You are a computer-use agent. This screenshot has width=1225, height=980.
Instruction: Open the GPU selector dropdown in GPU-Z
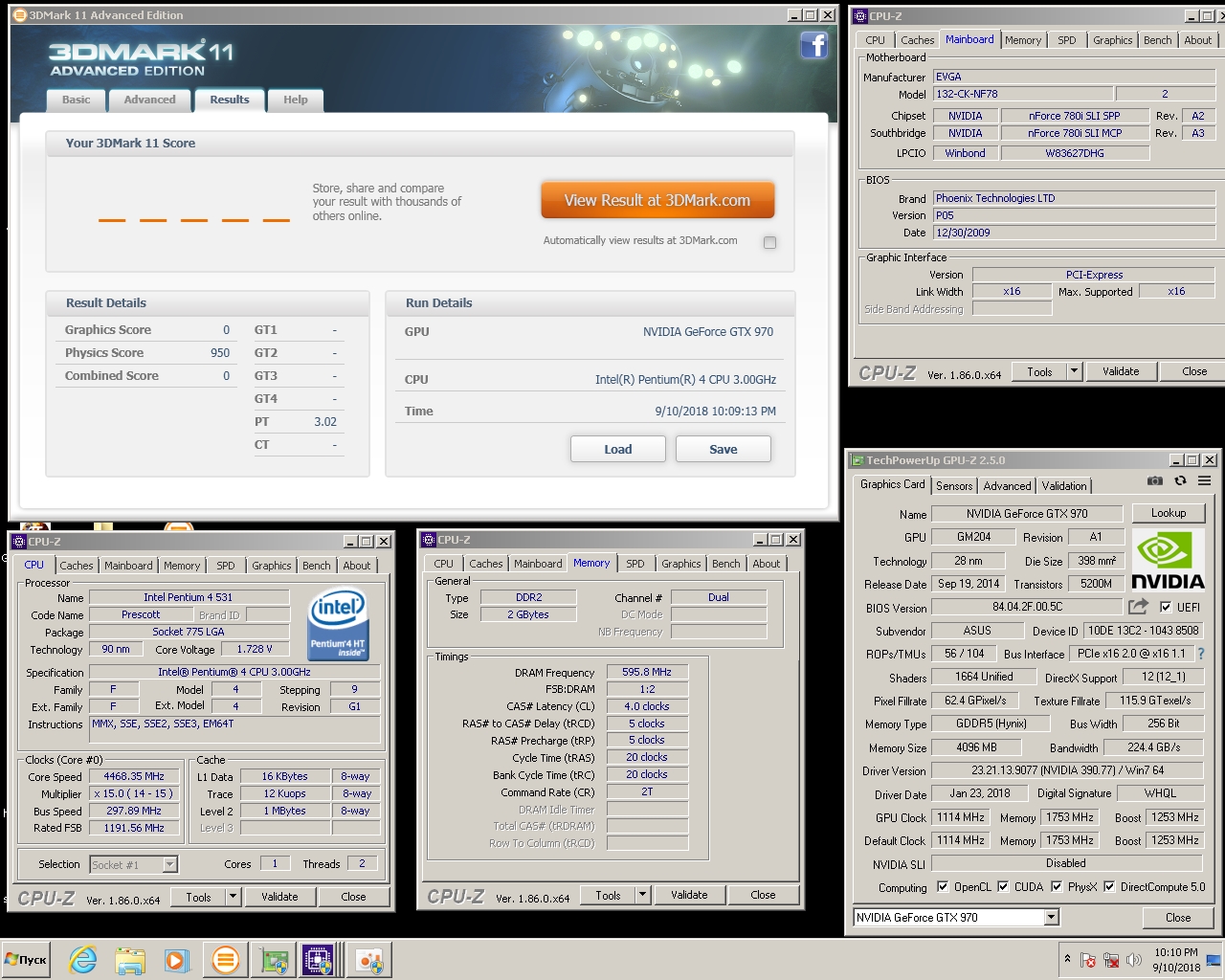(x=1052, y=917)
